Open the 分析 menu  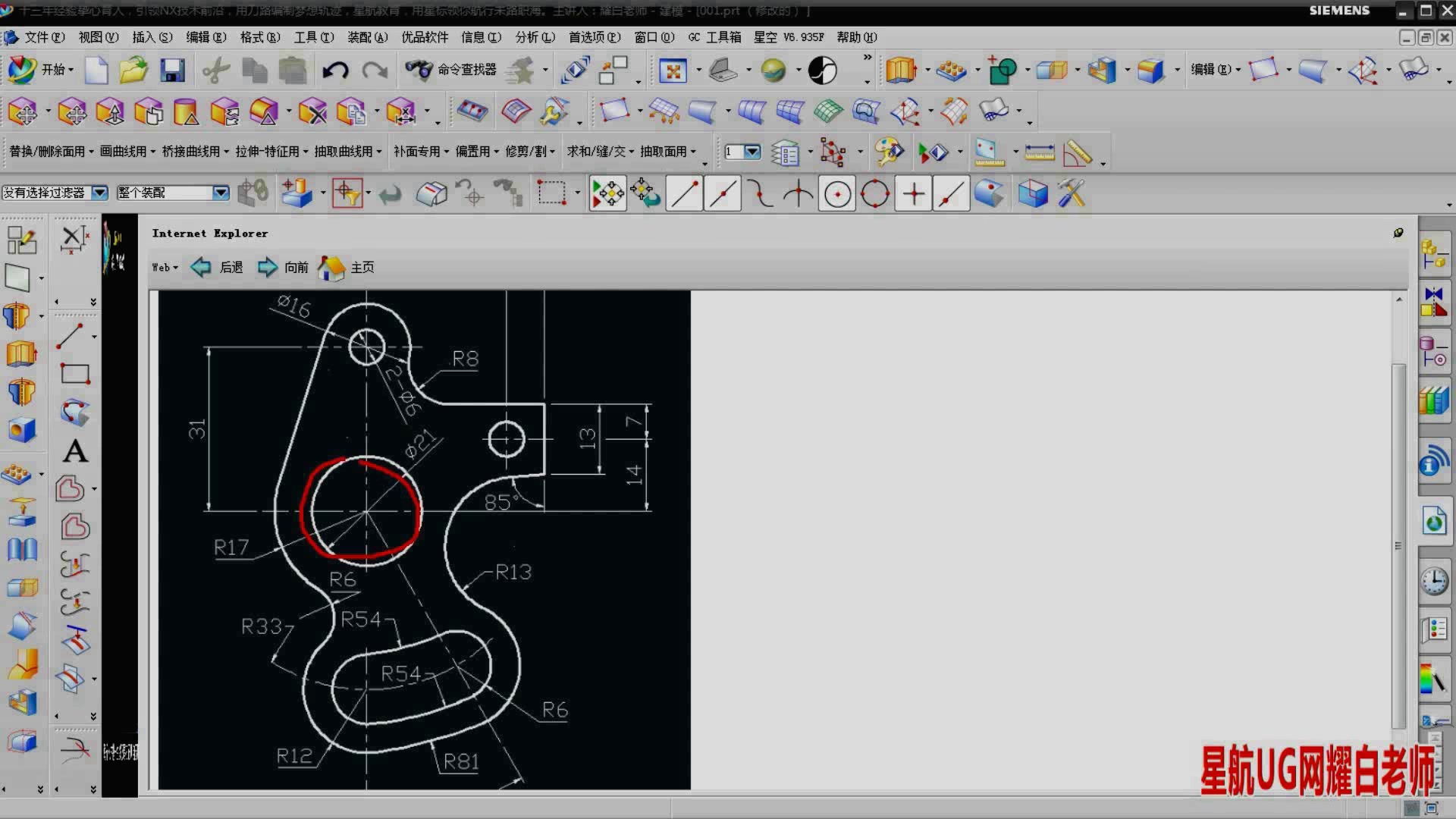[x=535, y=37]
